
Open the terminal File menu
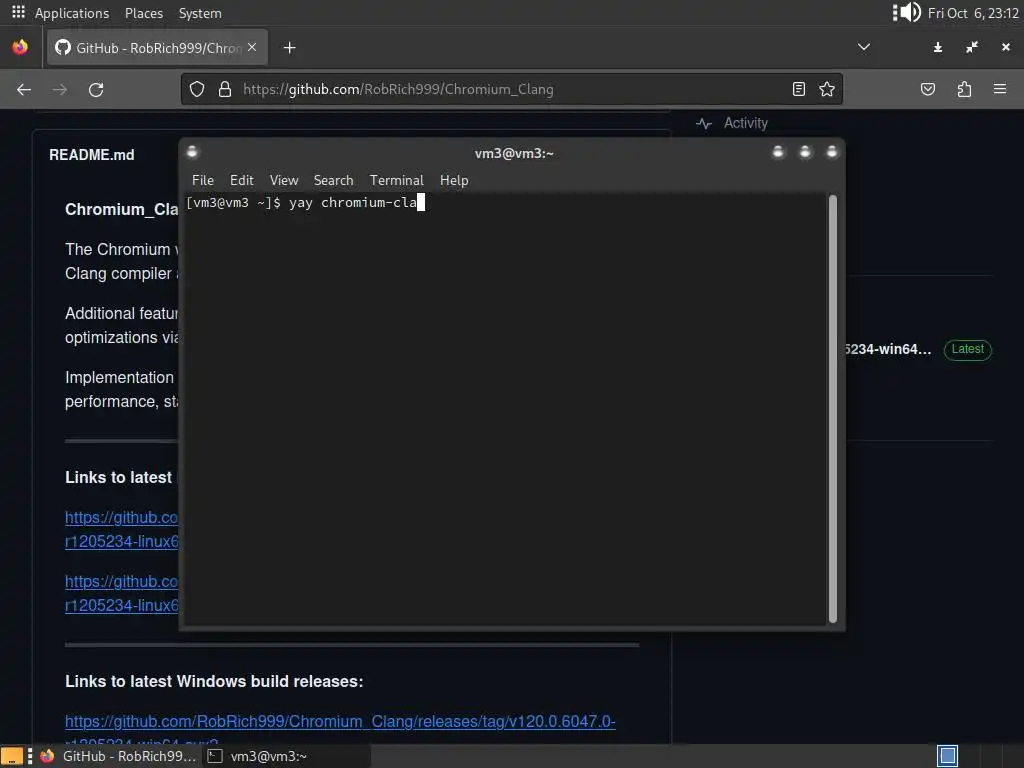tap(202, 180)
